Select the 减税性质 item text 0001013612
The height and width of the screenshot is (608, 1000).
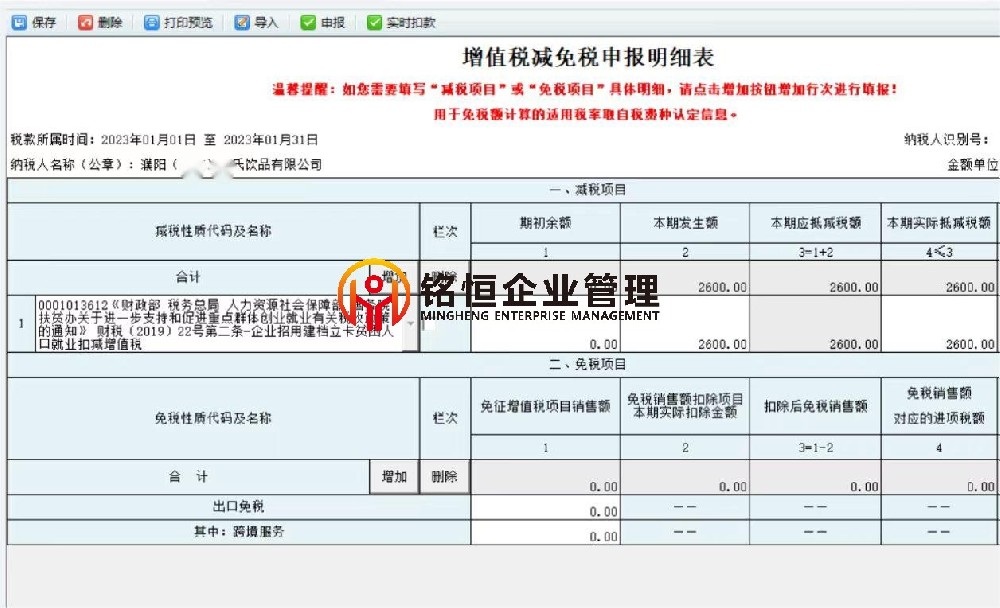(215, 325)
